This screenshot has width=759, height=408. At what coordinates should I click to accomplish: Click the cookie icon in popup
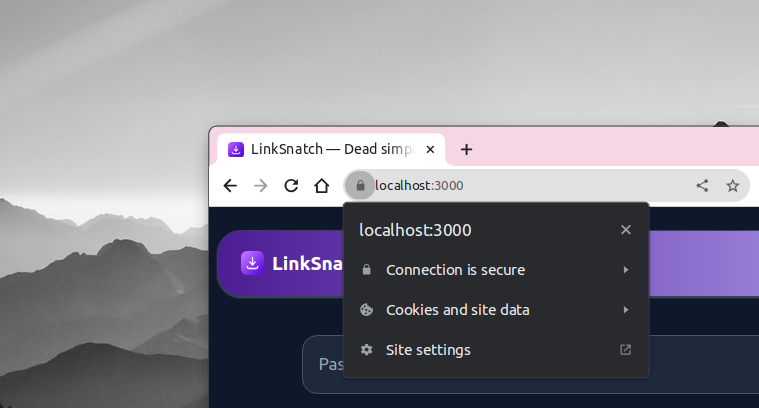tap(366, 310)
